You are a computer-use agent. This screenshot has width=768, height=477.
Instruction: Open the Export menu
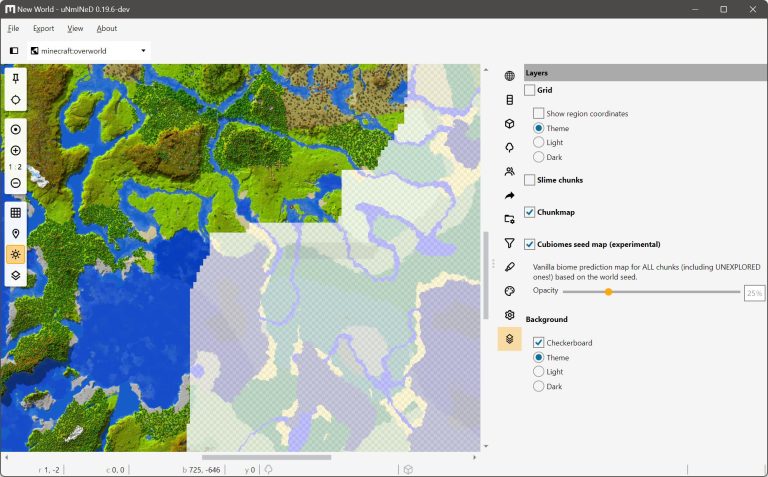coord(44,28)
